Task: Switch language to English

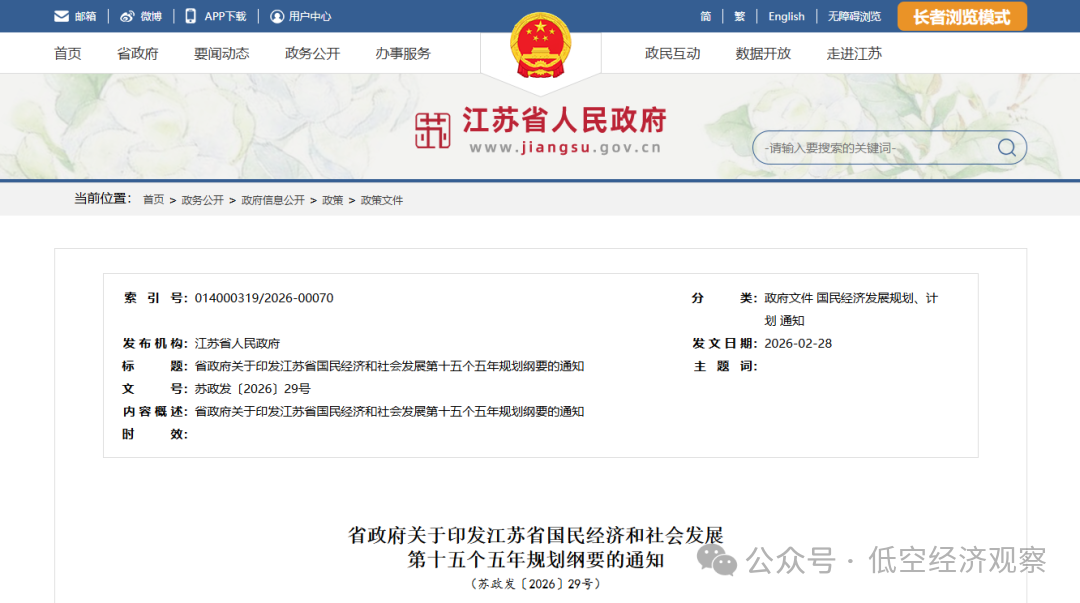Action: click(x=786, y=17)
